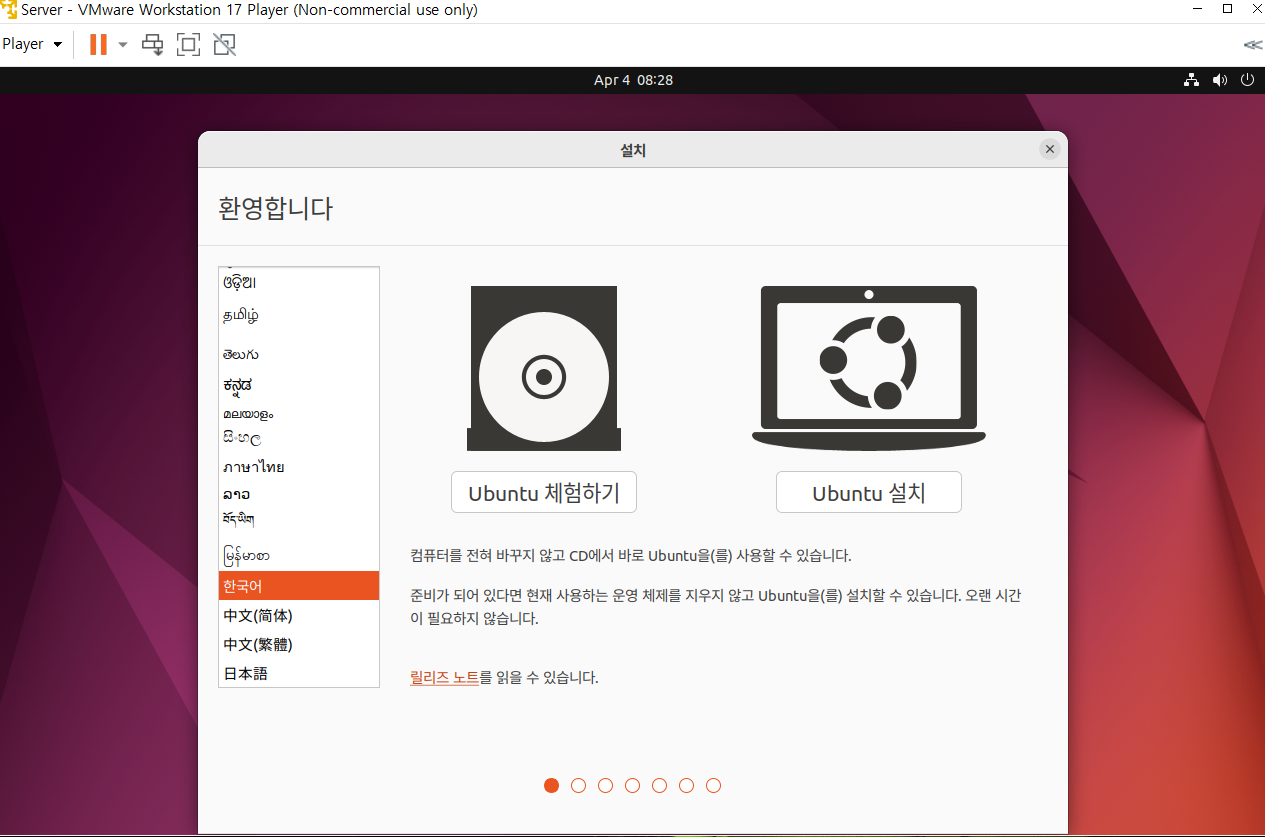Select ภาษาไทย in the language list
The image size is (1265, 837).
299,467
